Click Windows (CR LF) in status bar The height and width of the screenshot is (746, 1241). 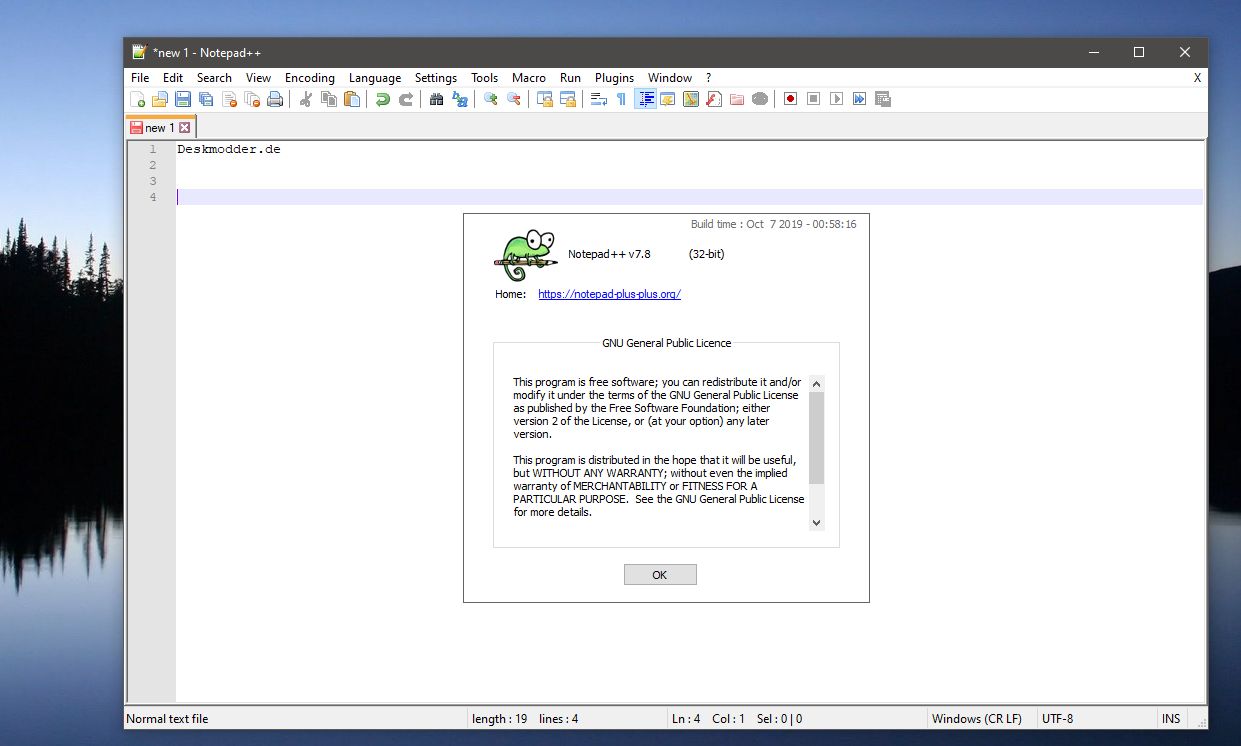(x=976, y=718)
